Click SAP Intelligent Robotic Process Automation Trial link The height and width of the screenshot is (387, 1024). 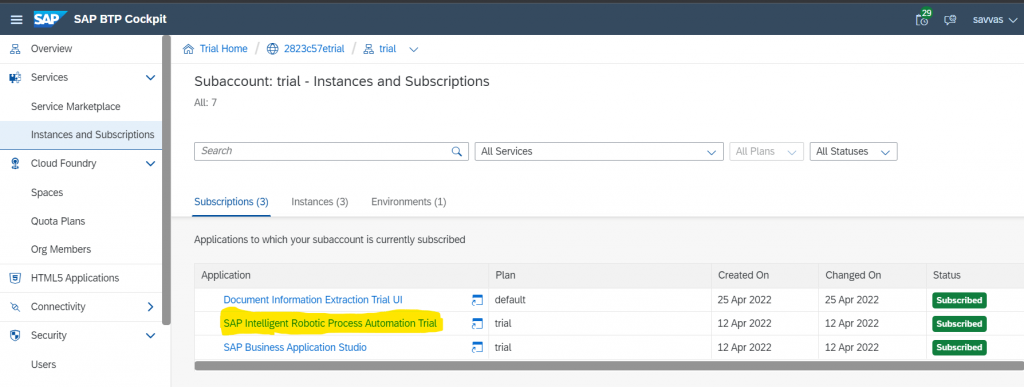point(330,323)
